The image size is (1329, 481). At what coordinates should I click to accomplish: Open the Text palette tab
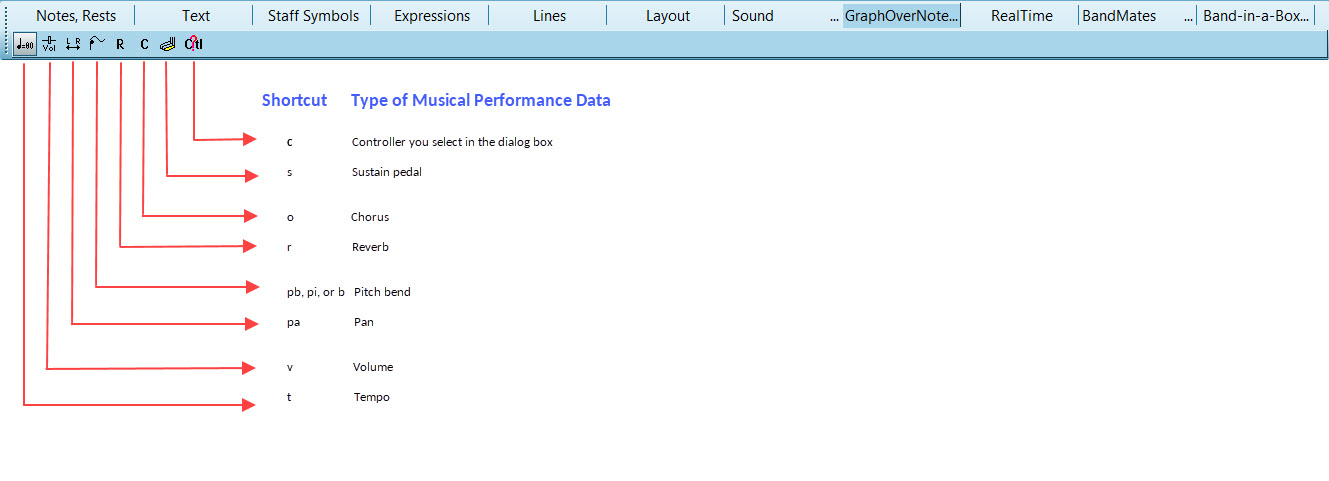pos(196,16)
